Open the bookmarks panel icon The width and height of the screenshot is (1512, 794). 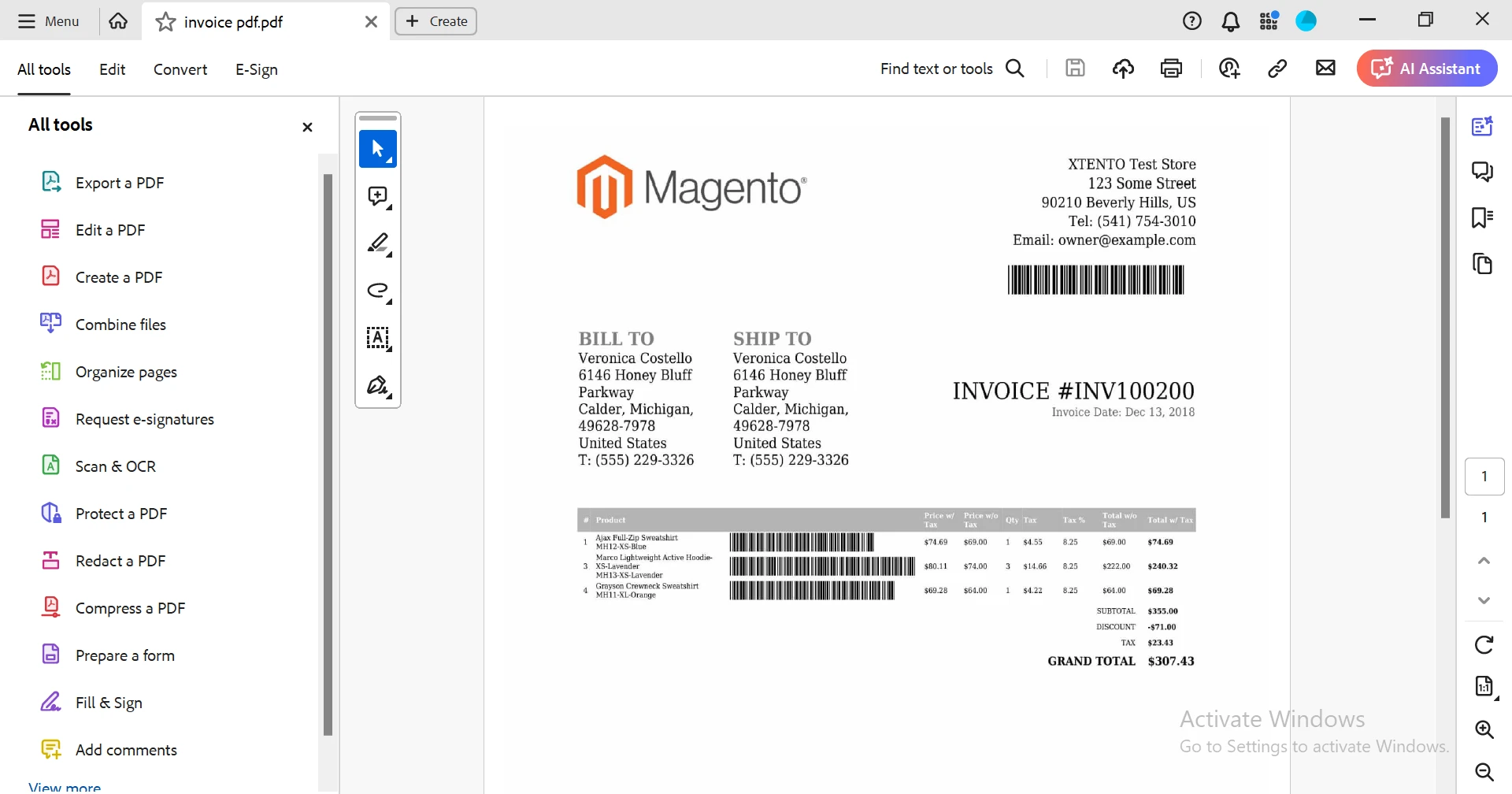pyautogui.click(x=1482, y=217)
